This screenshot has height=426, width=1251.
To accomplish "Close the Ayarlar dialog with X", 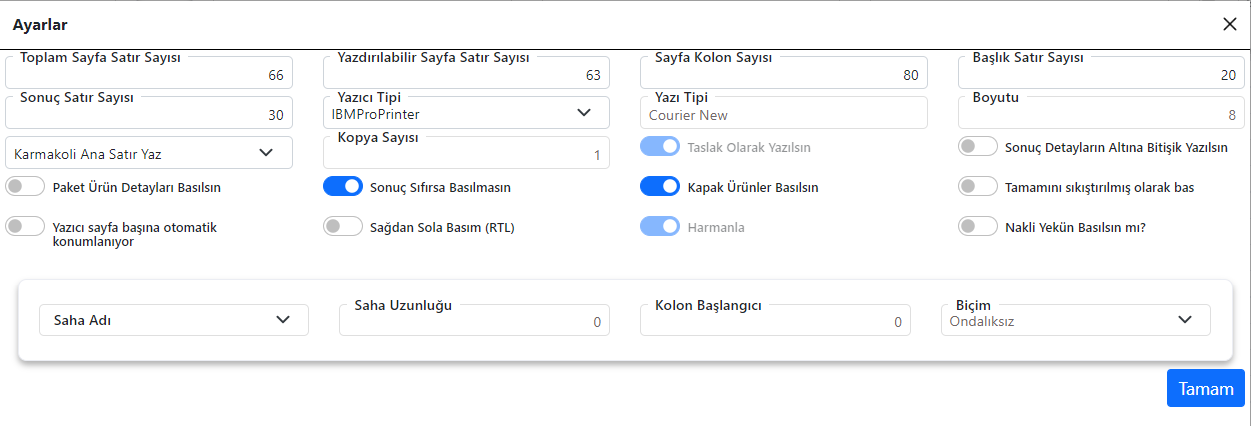I will click(x=1229, y=24).
